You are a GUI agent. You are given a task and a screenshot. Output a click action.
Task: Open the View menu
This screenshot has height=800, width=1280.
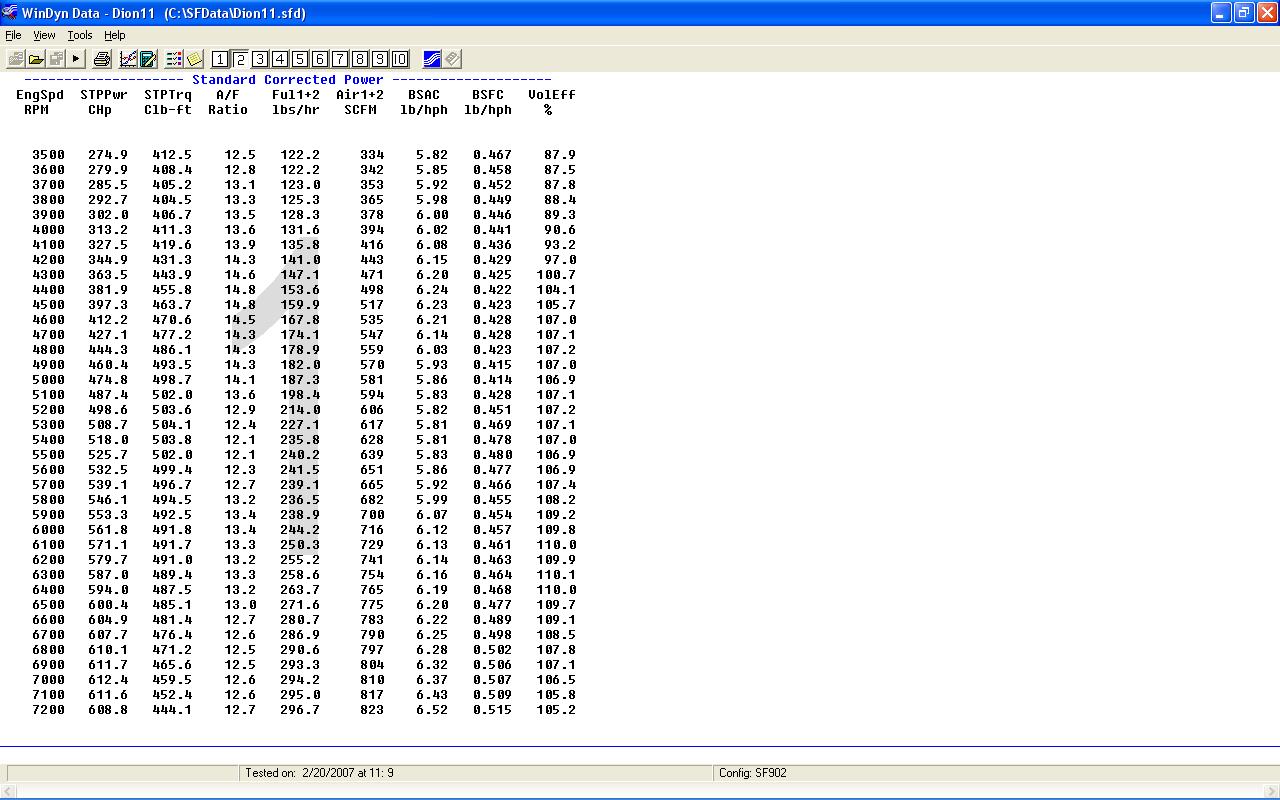point(44,35)
